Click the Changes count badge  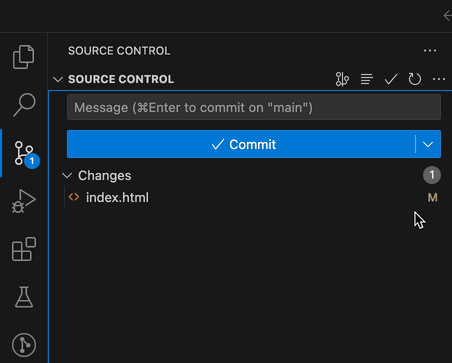432,175
